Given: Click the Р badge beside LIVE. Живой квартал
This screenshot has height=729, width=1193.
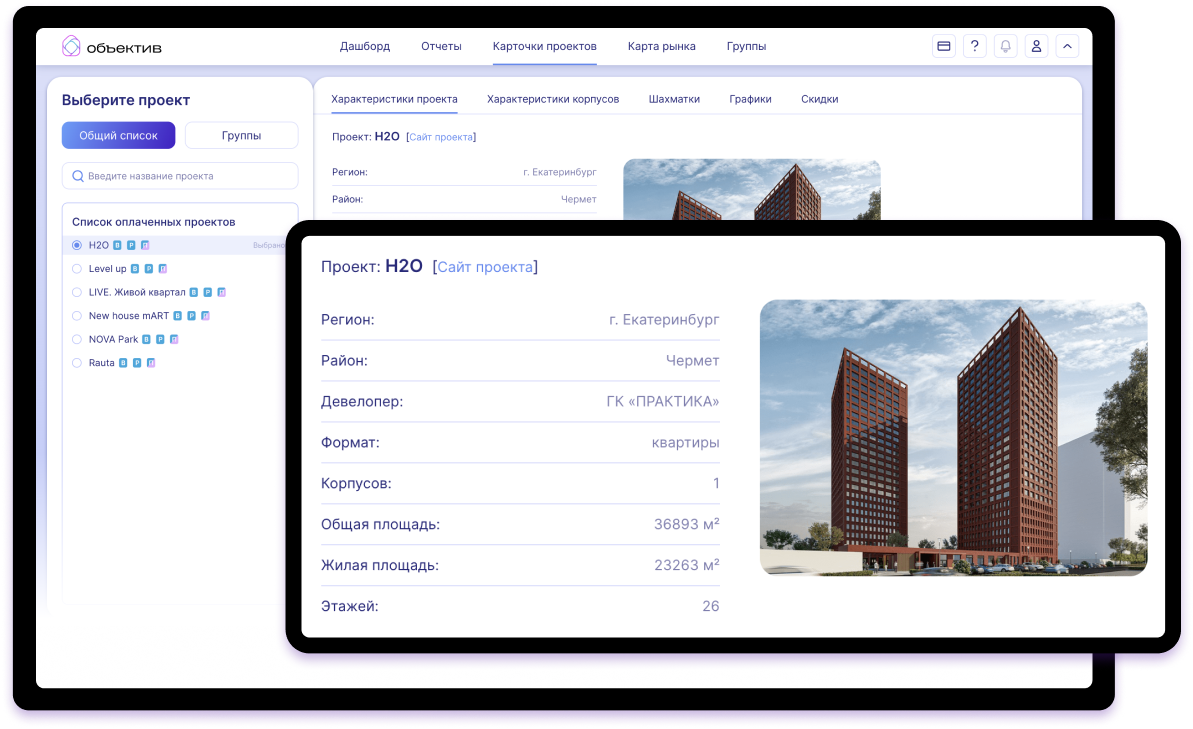Looking at the screenshot, I should 208,293.
